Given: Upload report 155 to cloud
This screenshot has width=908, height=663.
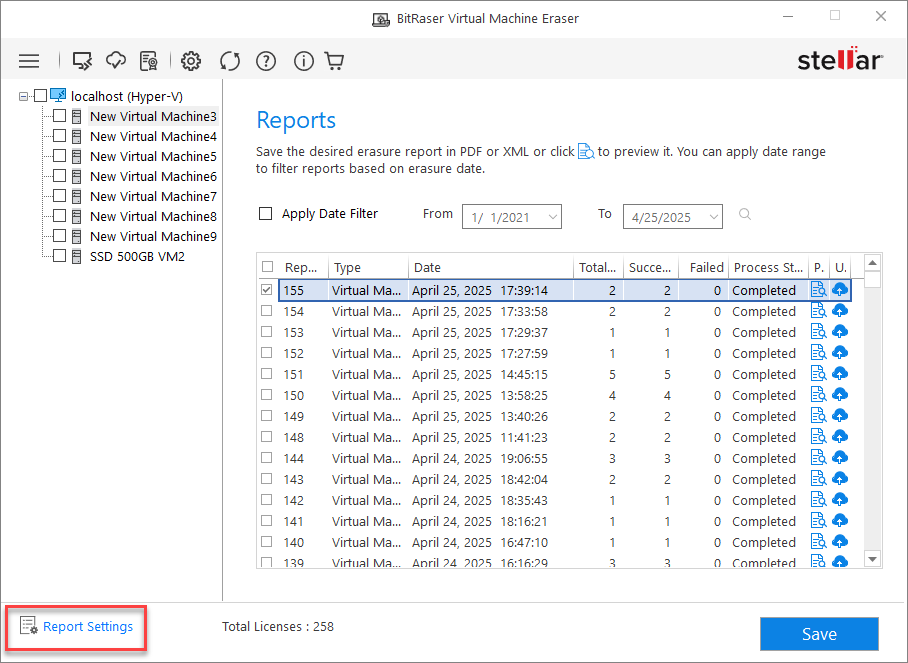Looking at the screenshot, I should point(840,290).
